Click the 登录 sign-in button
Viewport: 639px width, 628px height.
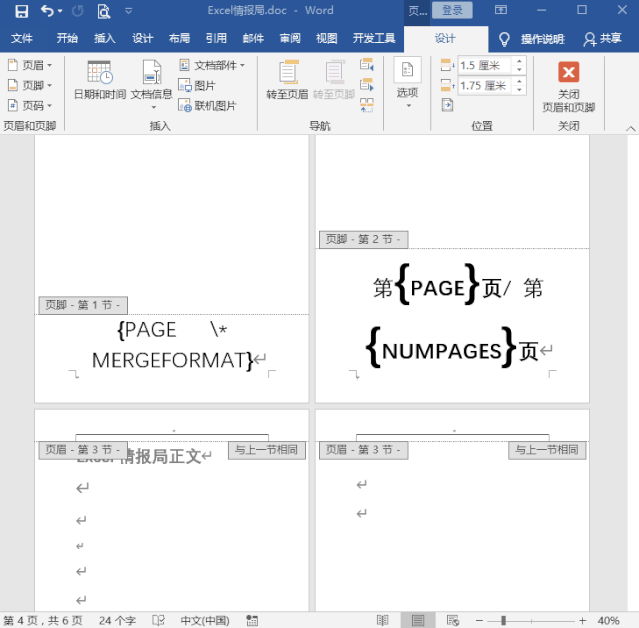(452, 10)
